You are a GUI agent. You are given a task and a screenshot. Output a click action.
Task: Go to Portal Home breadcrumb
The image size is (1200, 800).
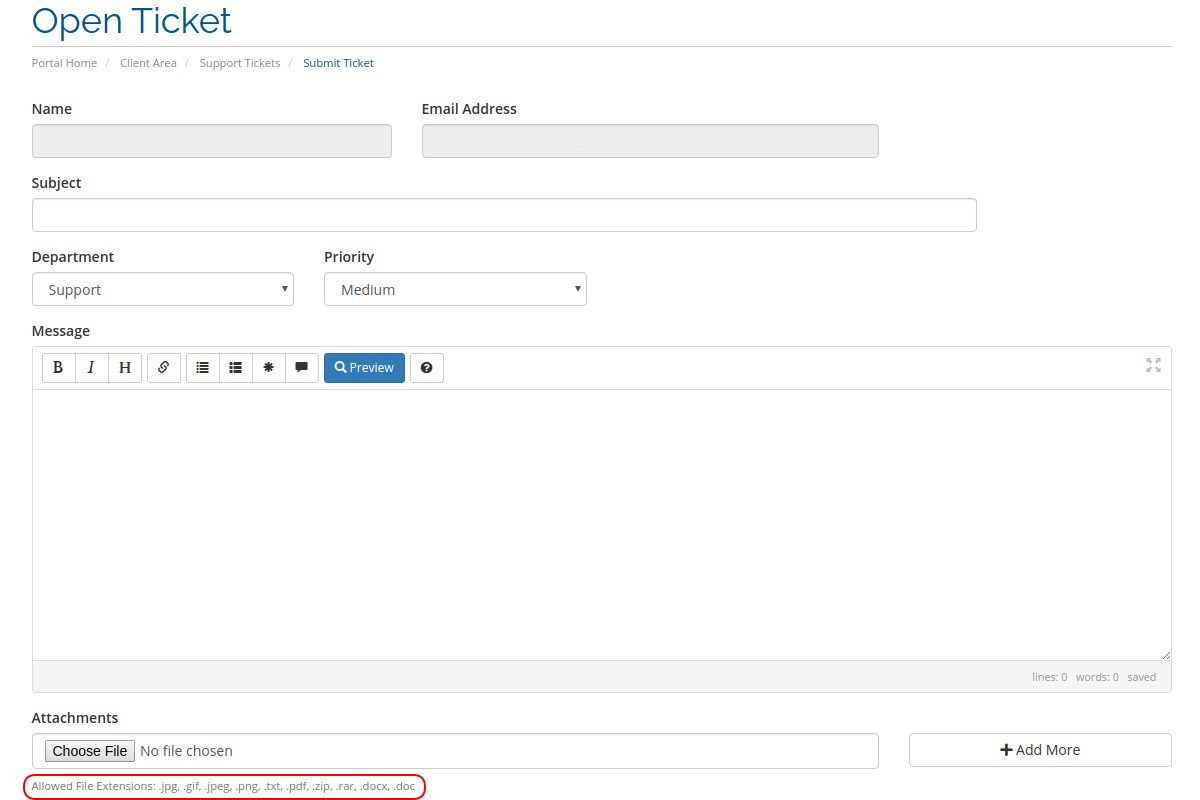coord(64,63)
